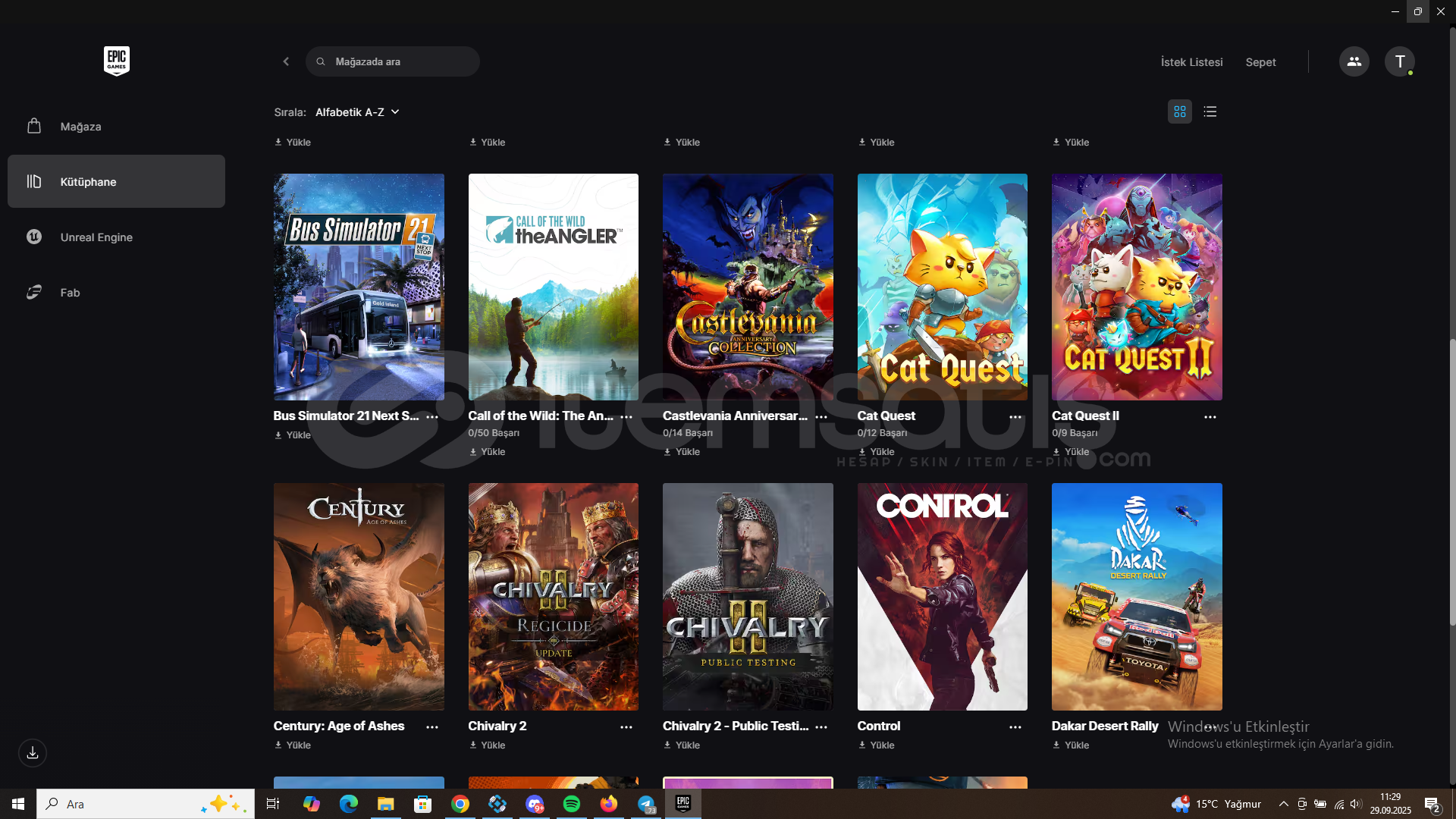The image size is (1456, 819).
Task: Open Spotify from the taskbar
Action: (572, 804)
